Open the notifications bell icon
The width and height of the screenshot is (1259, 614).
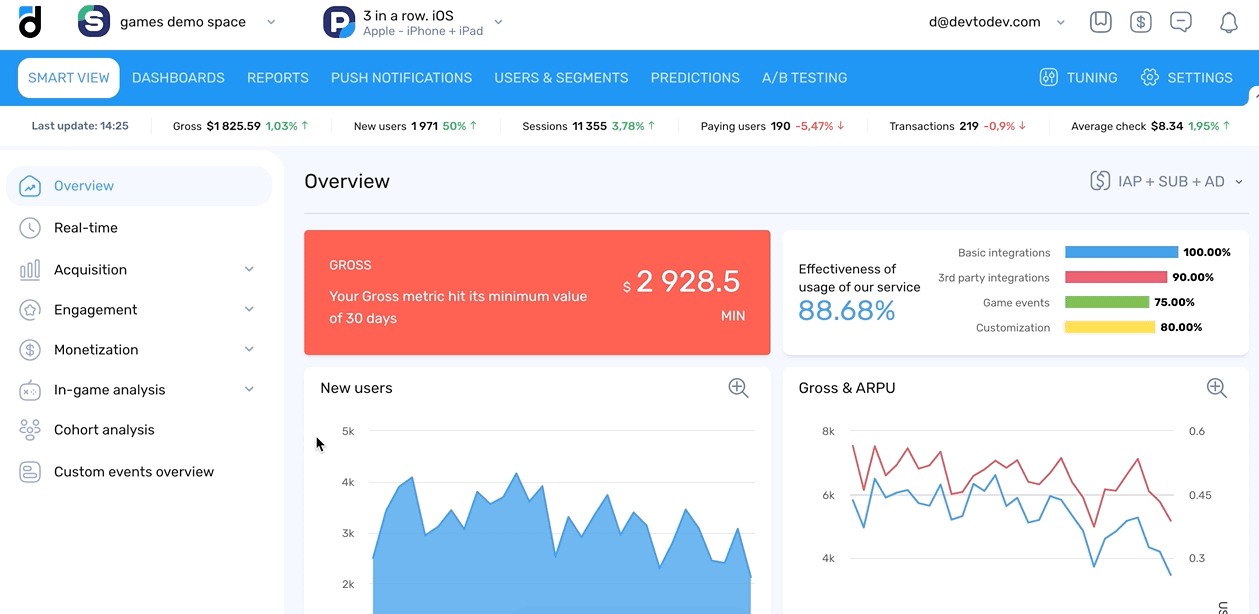click(x=1229, y=21)
